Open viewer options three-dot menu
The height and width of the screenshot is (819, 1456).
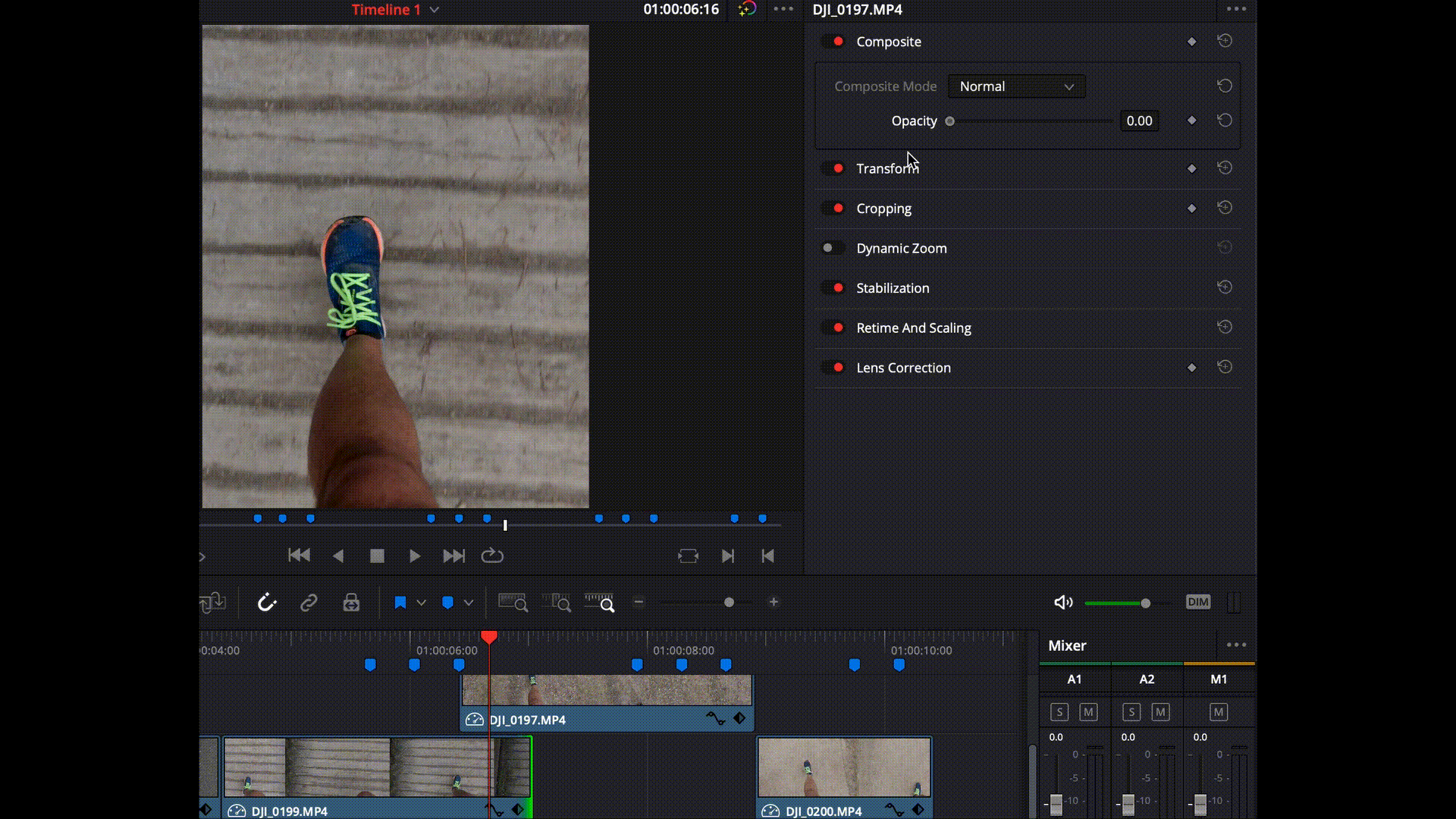pos(783,9)
